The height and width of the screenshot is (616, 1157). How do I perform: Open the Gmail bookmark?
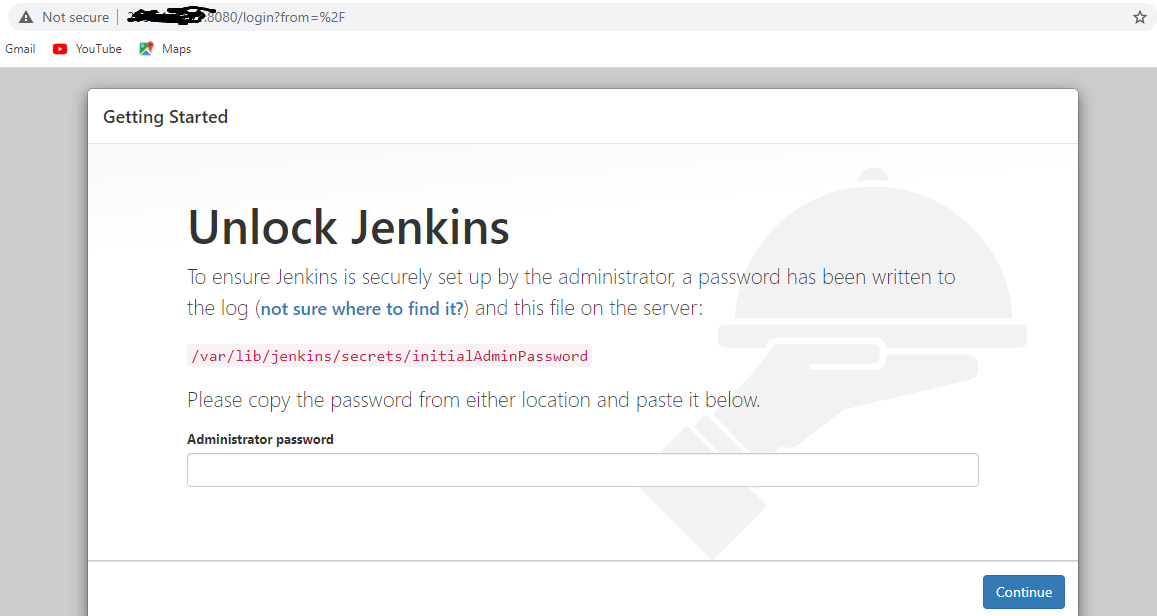(x=20, y=49)
